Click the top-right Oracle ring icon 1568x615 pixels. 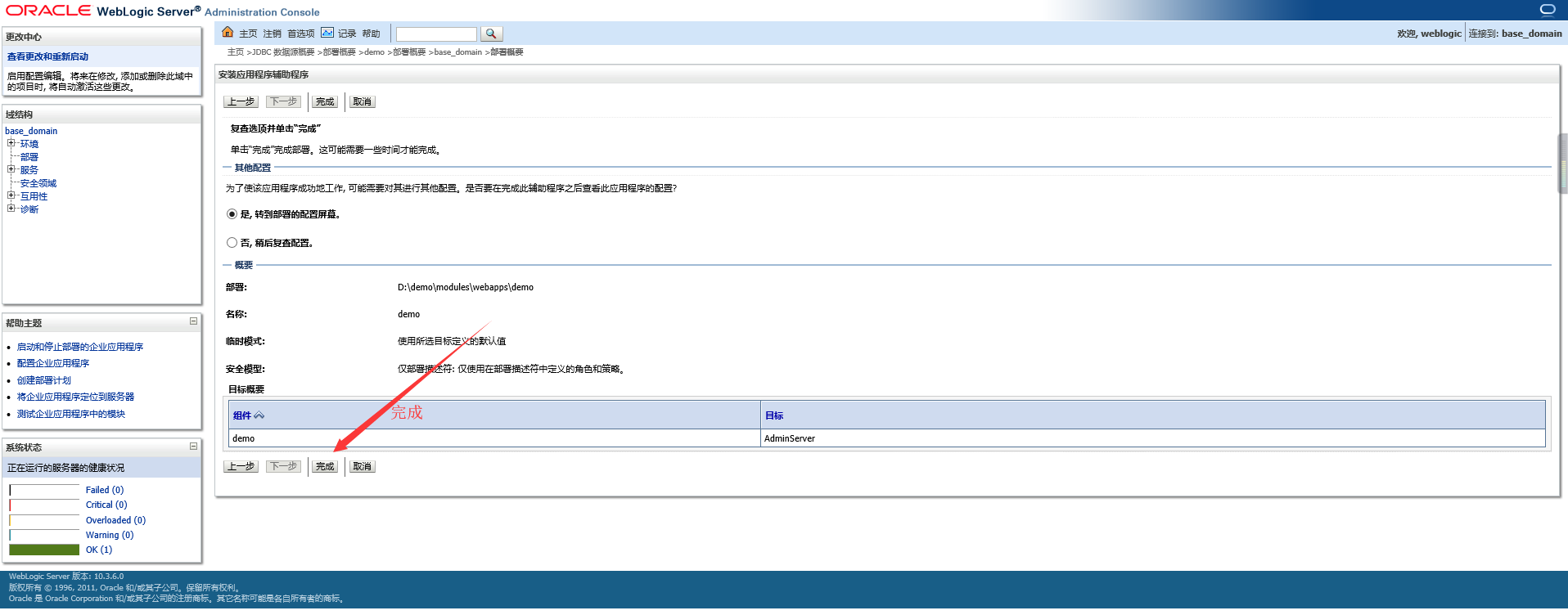(1548, 10)
